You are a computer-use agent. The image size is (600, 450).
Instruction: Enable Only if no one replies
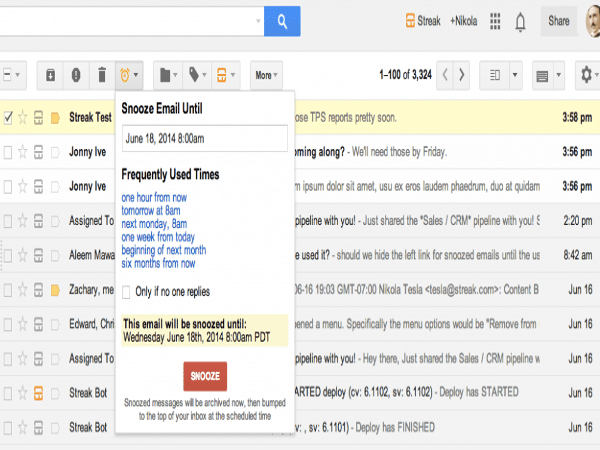click(x=126, y=292)
